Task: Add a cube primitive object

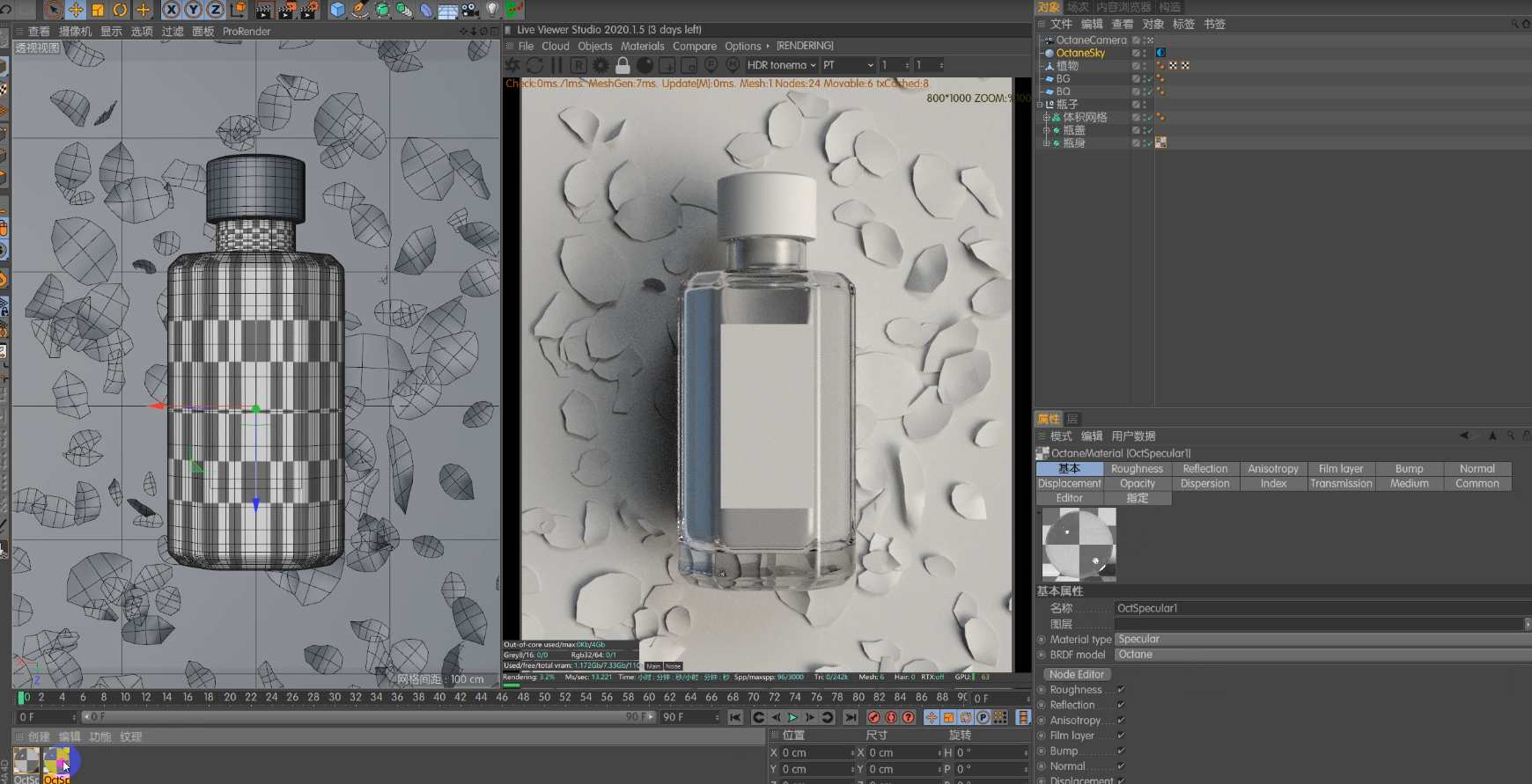Action: coord(337,10)
